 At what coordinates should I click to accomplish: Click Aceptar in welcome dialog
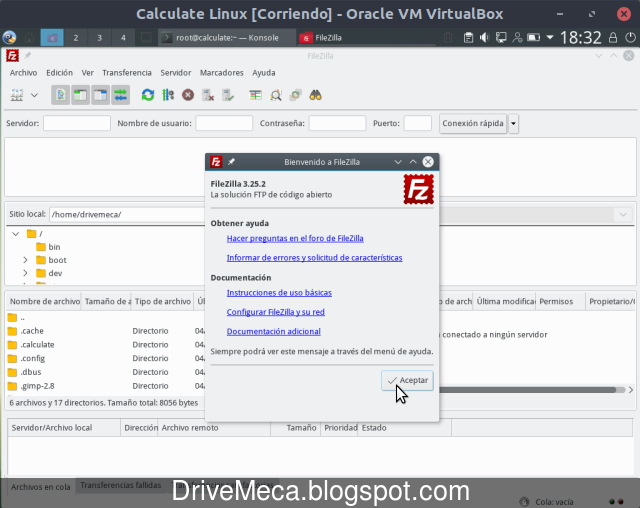(x=407, y=380)
